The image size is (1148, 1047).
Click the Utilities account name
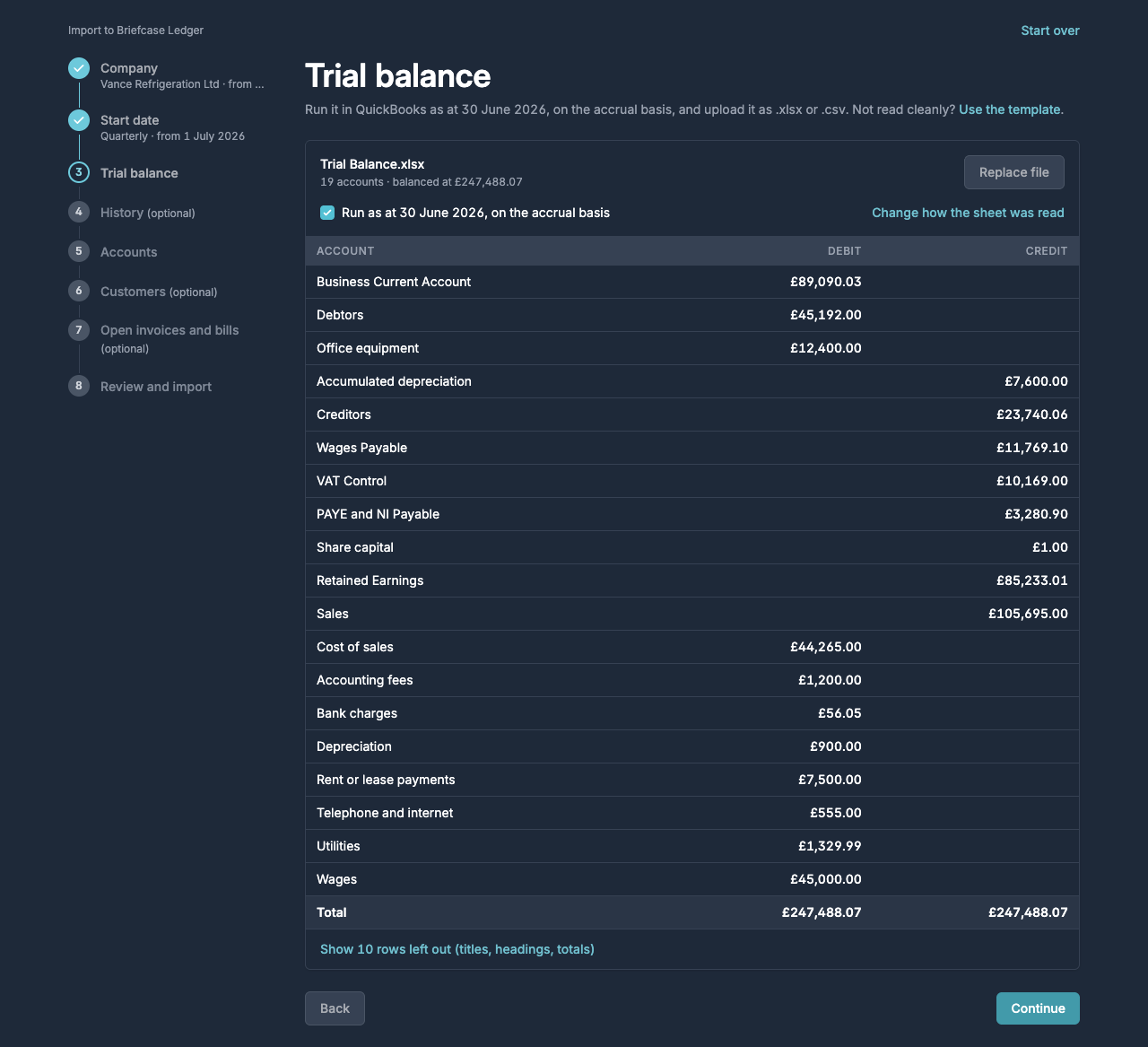(x=338, y=846)
